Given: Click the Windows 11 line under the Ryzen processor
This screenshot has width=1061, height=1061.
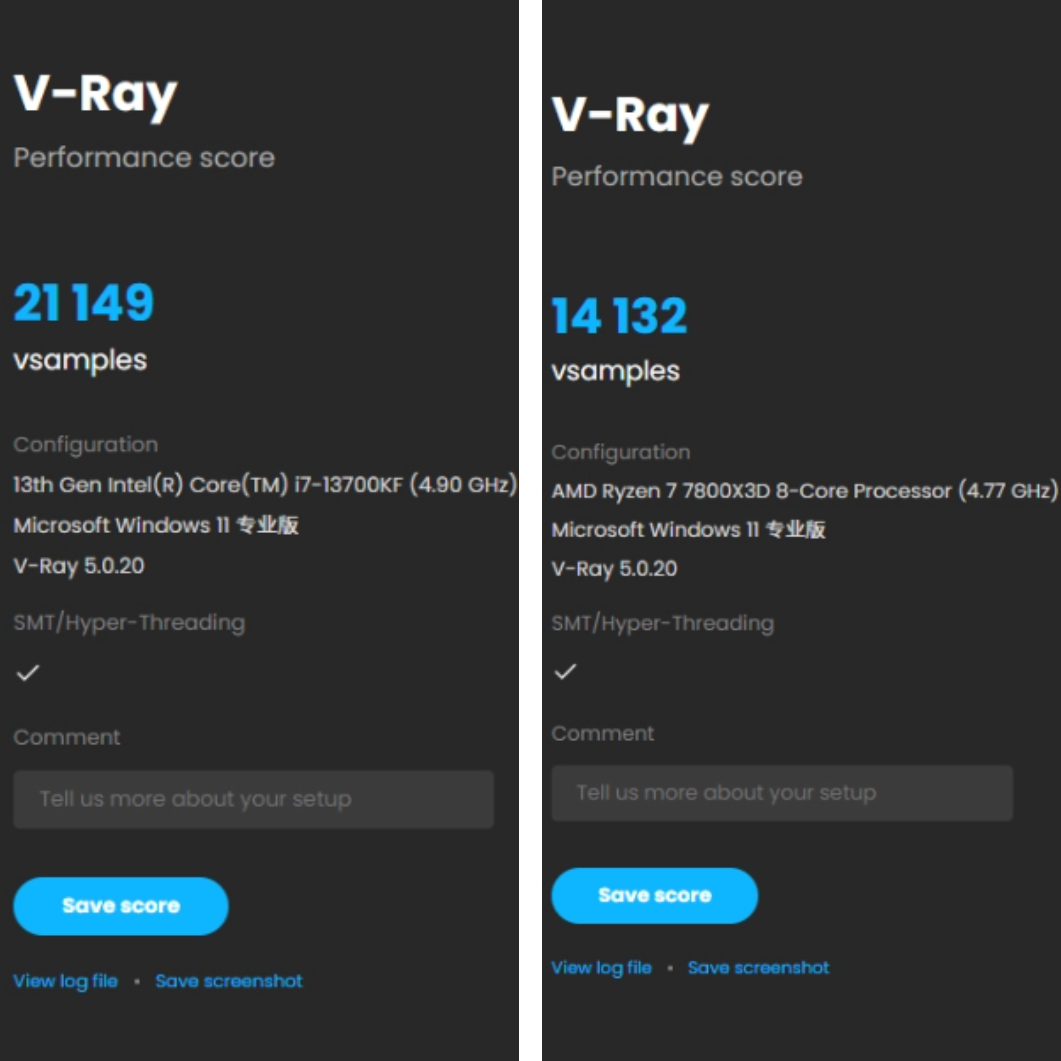Looking at the screenshot, I should [688, 529].
